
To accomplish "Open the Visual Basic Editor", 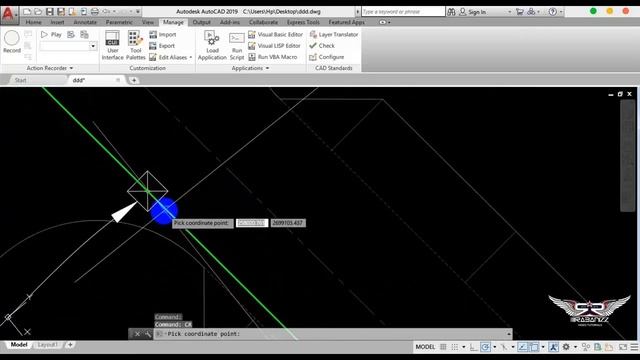I will [276, 35].
